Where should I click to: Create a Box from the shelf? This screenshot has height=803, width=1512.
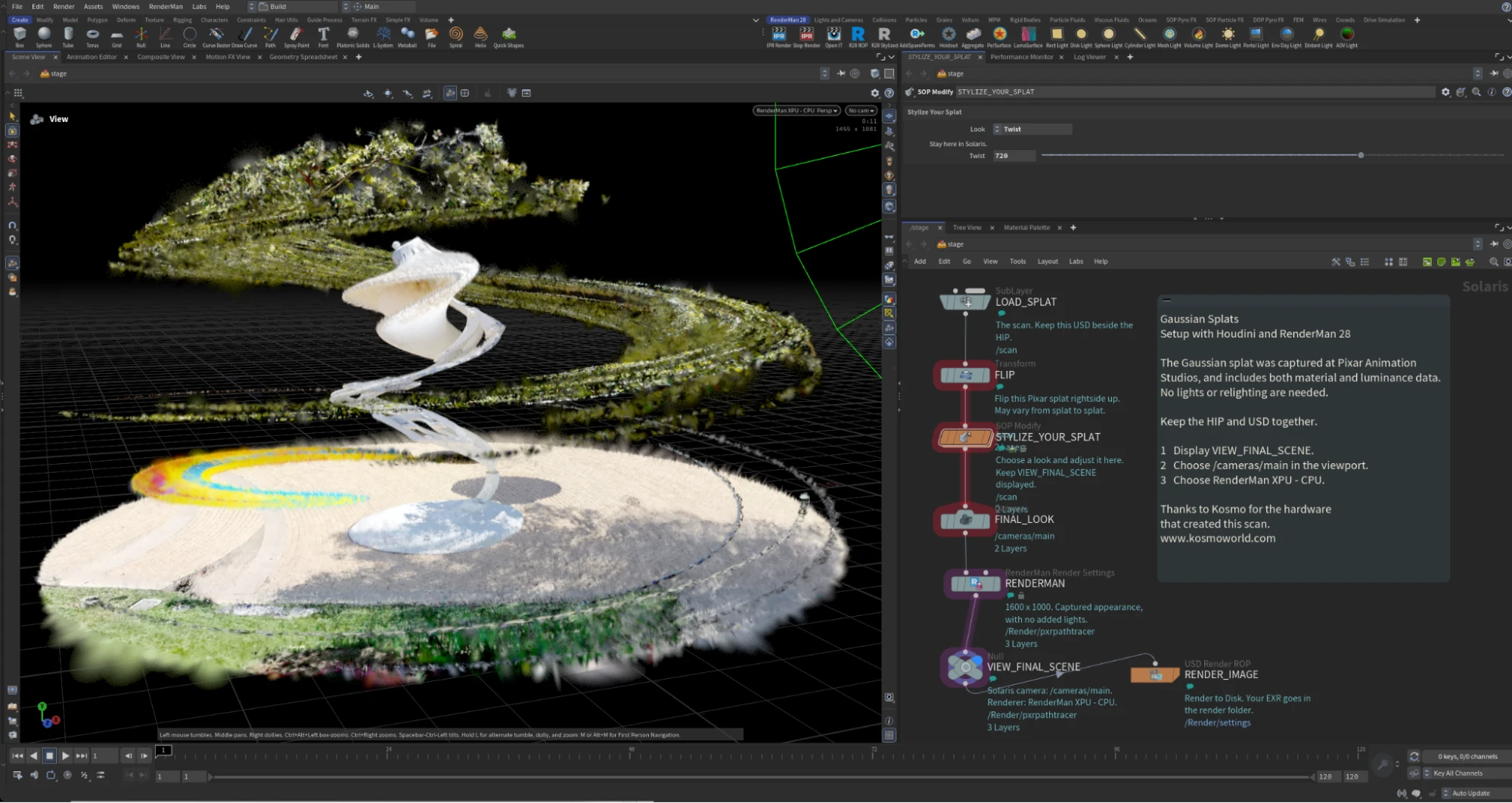click(x=20, y=36)
